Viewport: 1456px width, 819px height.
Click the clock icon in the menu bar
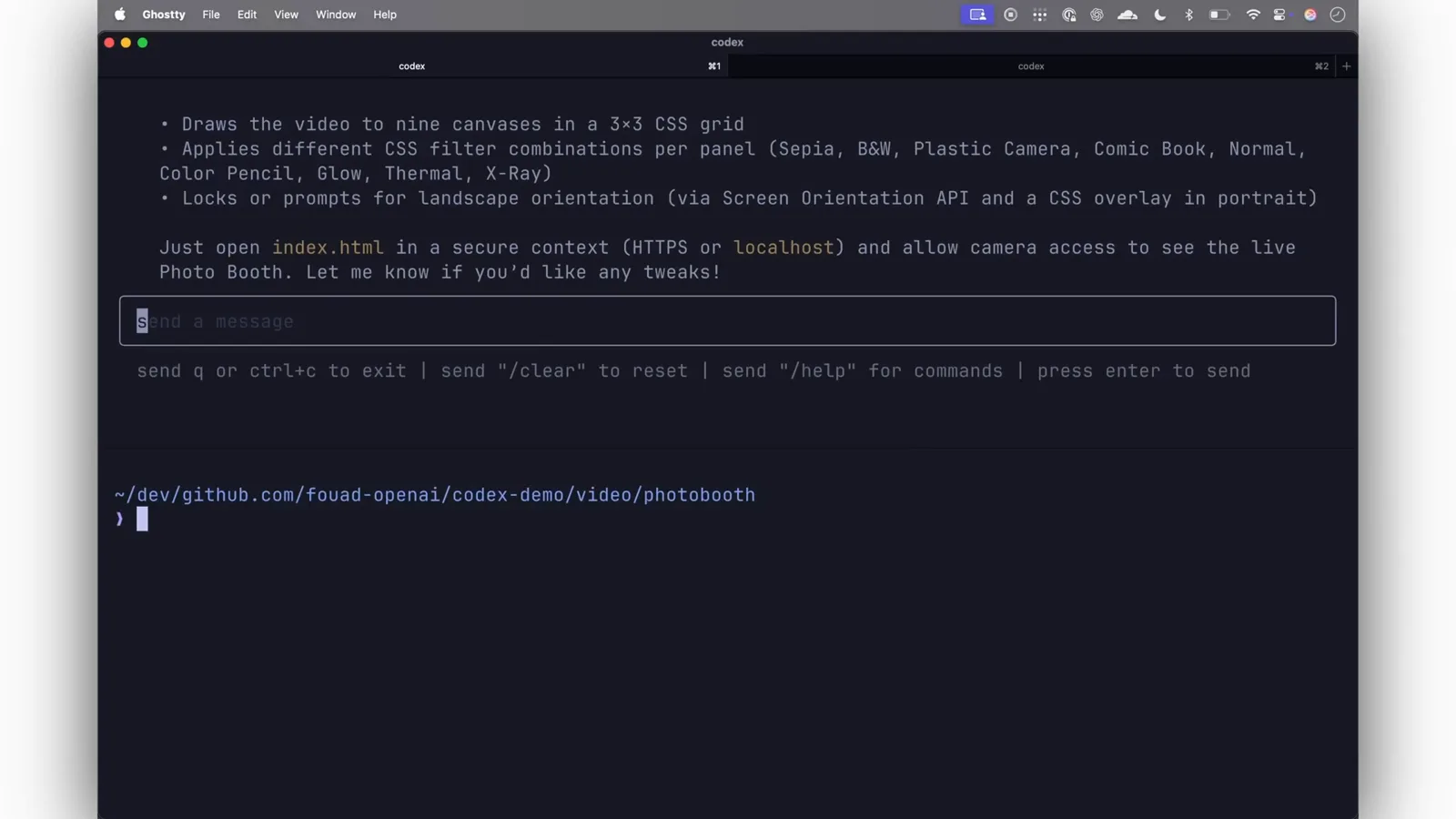pos(1338,15)
